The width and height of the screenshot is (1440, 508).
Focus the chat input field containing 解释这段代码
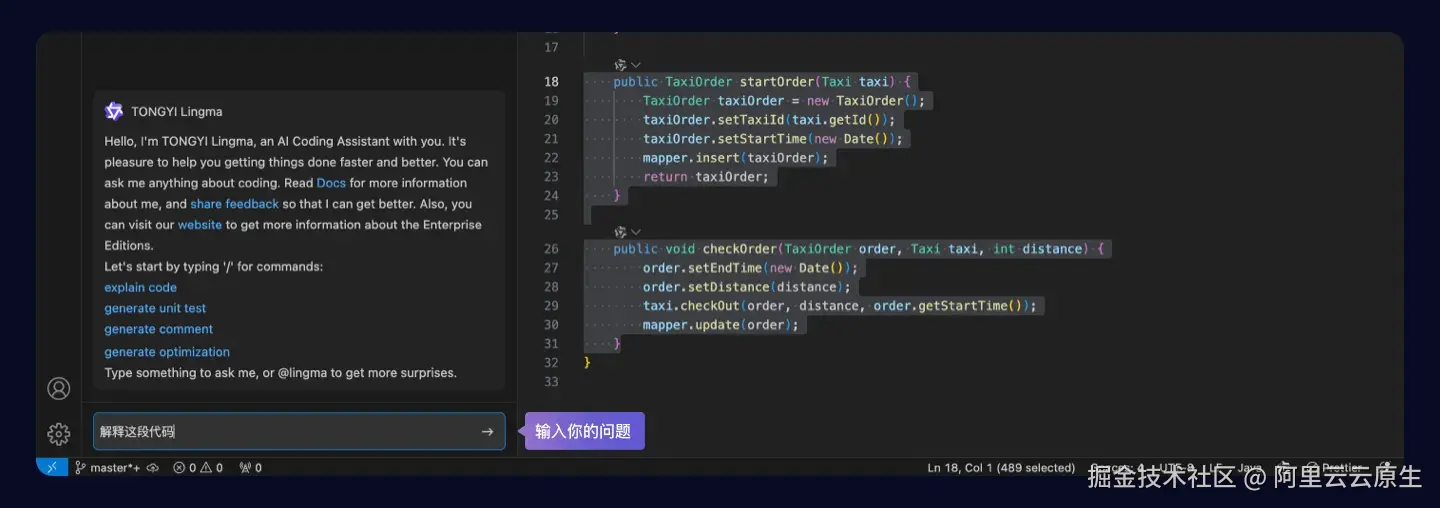pyautogui.click(x=299, y=432)
